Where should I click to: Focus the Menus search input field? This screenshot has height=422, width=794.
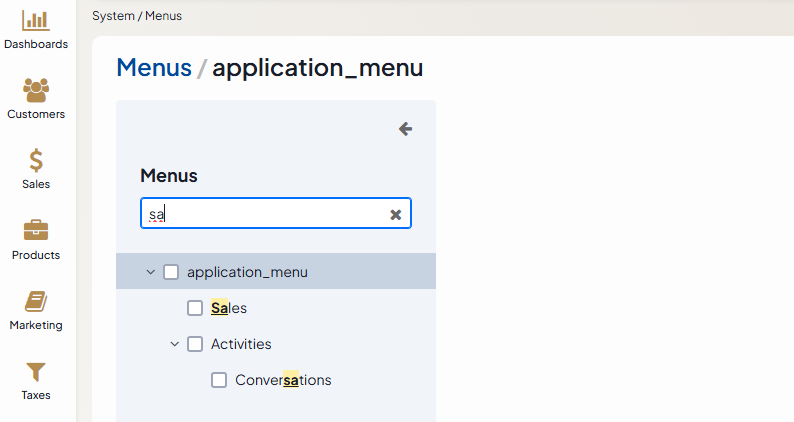click(265, 214)
